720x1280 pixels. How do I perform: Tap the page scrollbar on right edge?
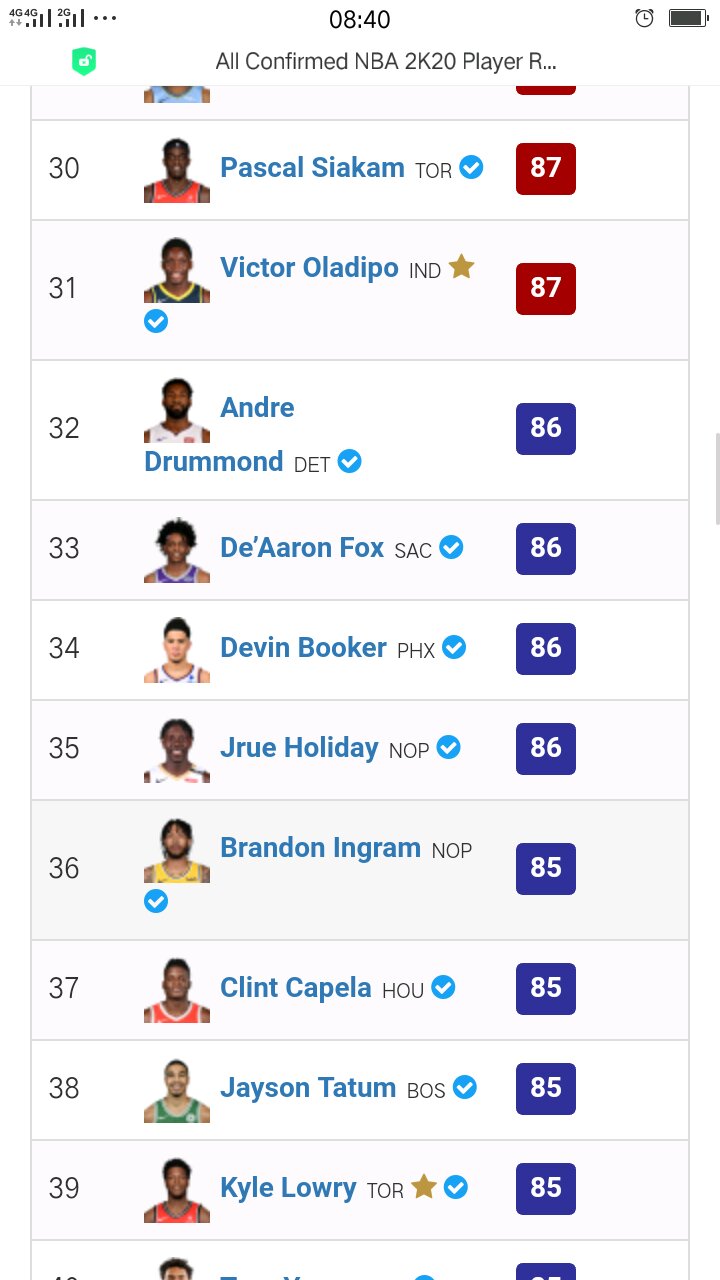click(717, 478)
